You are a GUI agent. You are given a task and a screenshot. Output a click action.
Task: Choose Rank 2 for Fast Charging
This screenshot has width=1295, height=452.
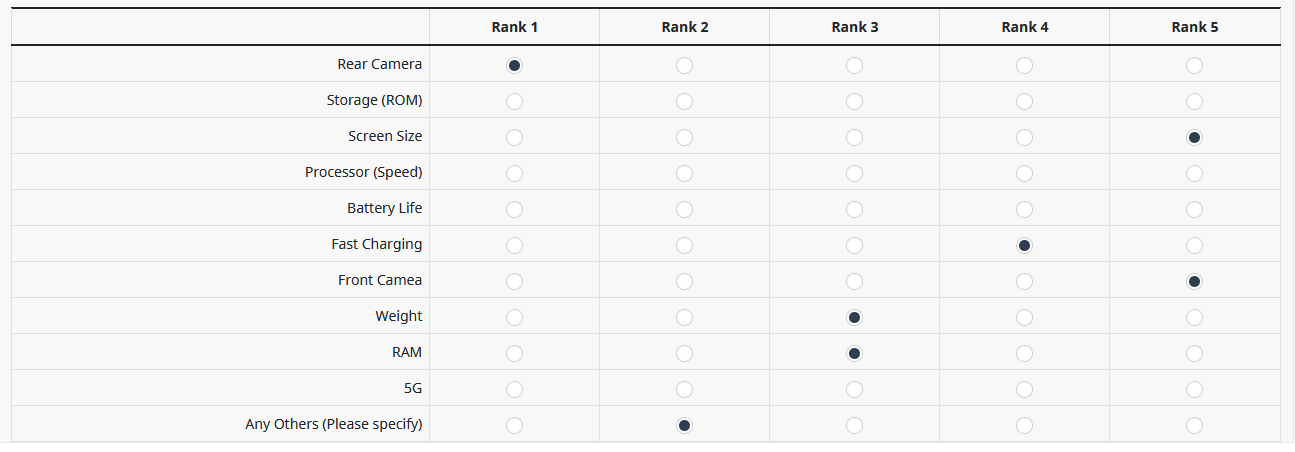pos(684,246)
